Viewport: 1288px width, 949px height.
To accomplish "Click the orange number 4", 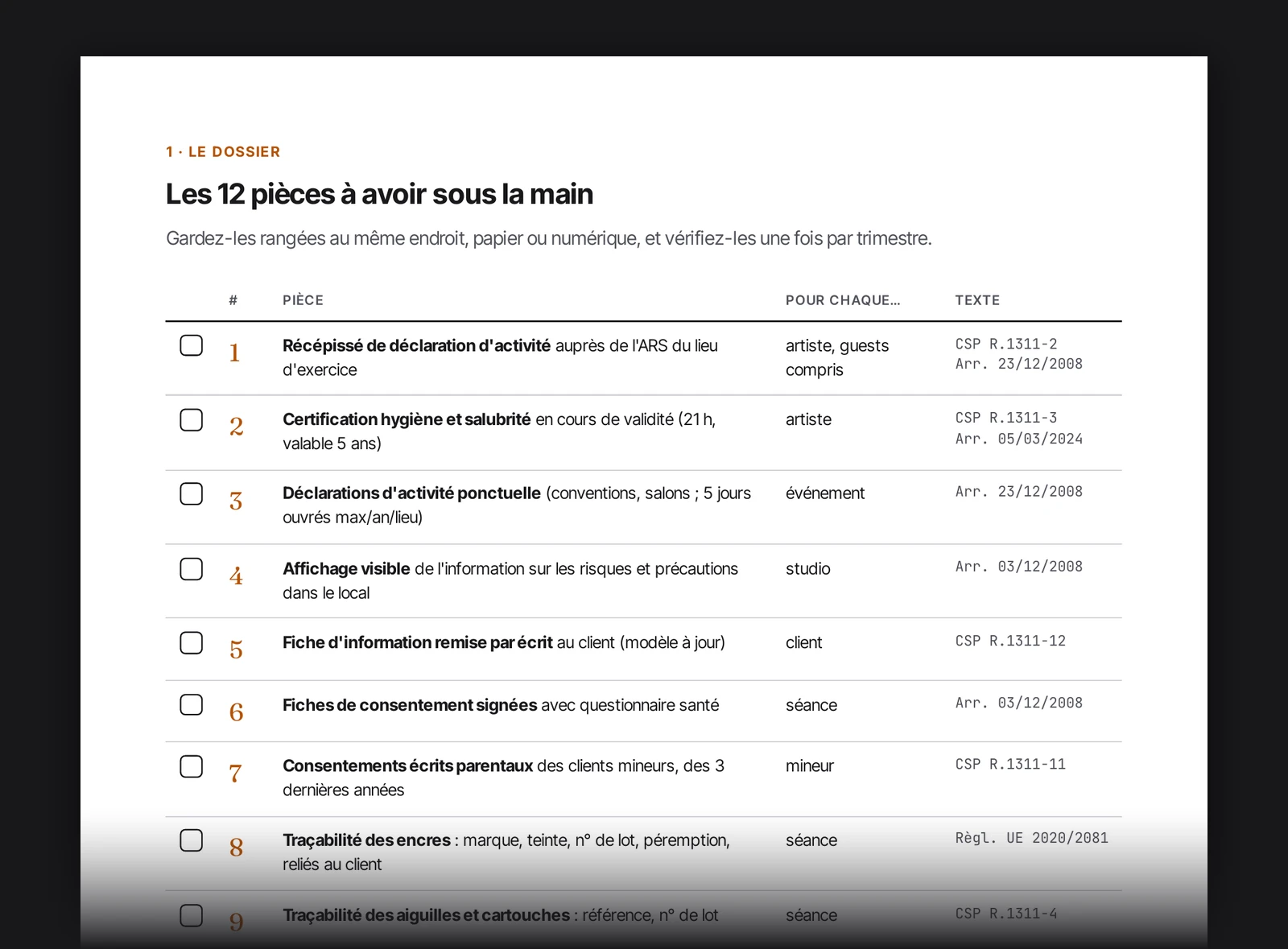I will pyautogui.click(x=236, y=576).
